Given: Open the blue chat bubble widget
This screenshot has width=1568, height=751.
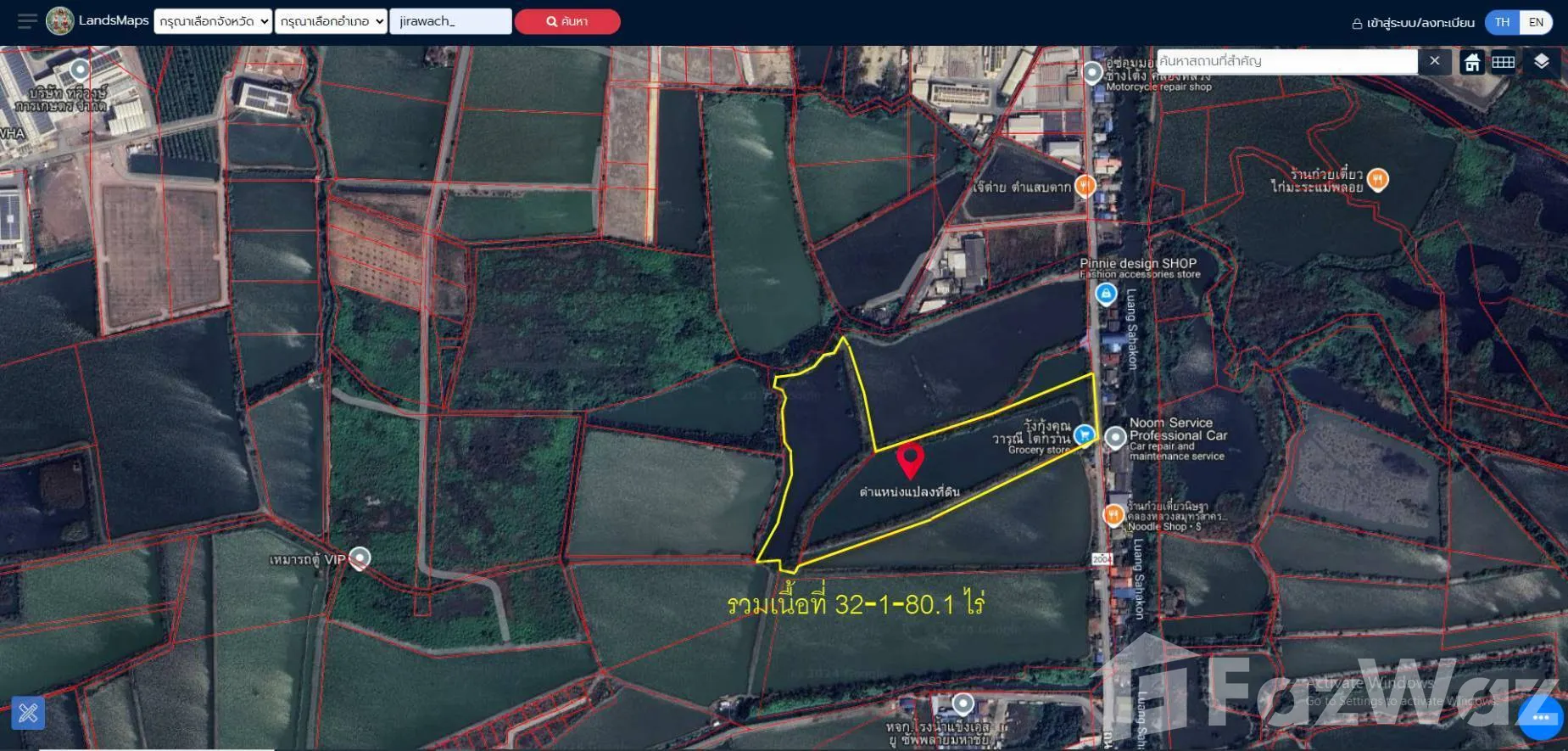Looking at the screenshot, I should pos(1540,718).
